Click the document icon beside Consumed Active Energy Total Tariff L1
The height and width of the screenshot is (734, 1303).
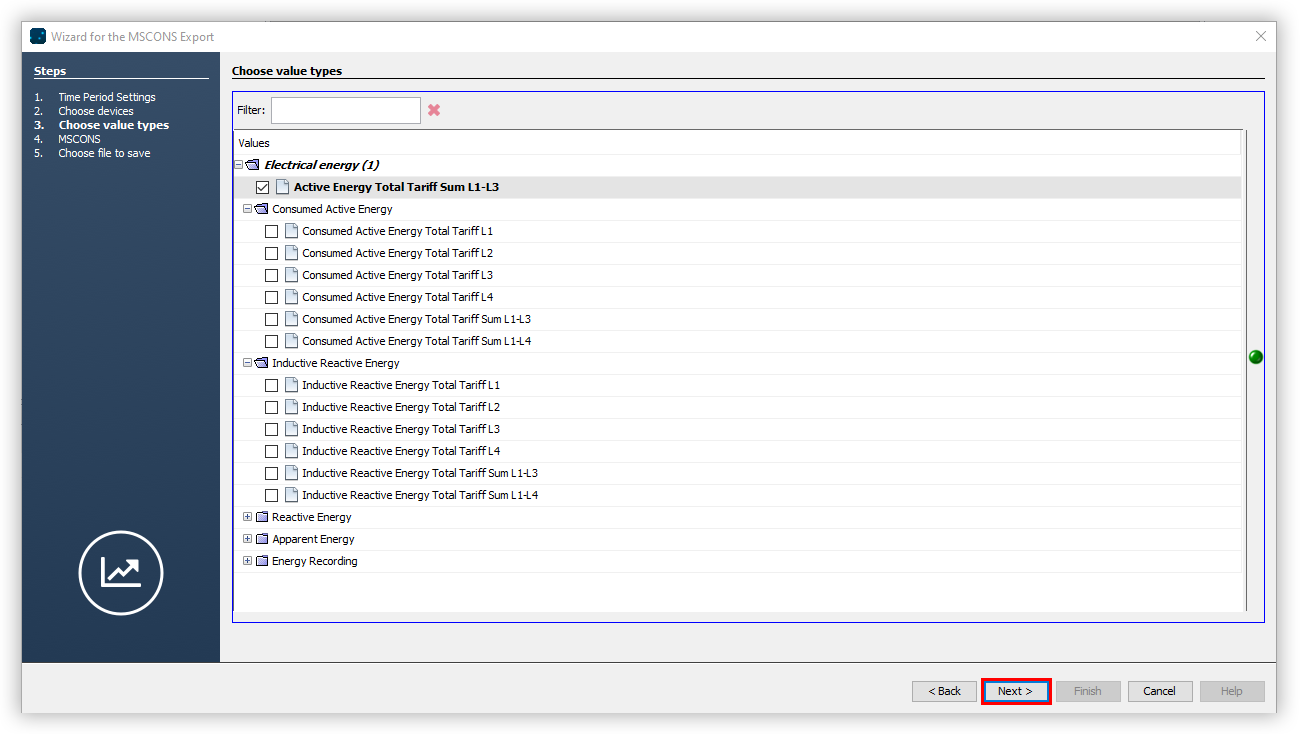click(x=290, y=230)
